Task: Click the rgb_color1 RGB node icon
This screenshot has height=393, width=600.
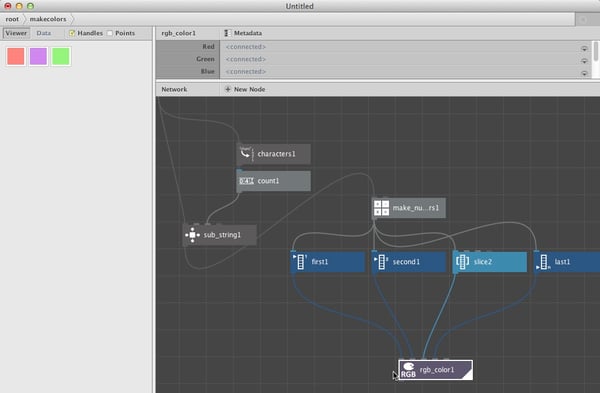Action: tap(408, 370)
